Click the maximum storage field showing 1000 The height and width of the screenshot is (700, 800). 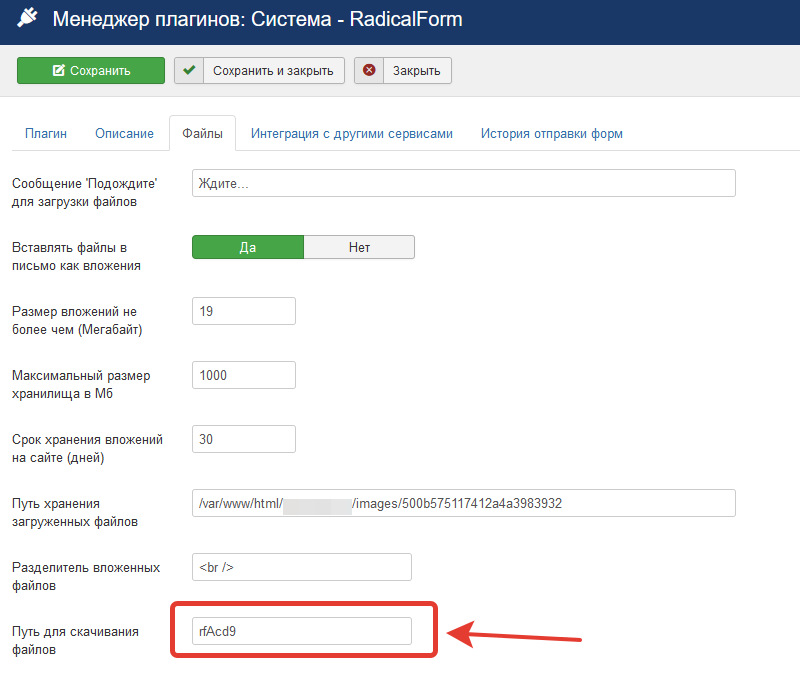pyautogui.click(x=243, y=375)
